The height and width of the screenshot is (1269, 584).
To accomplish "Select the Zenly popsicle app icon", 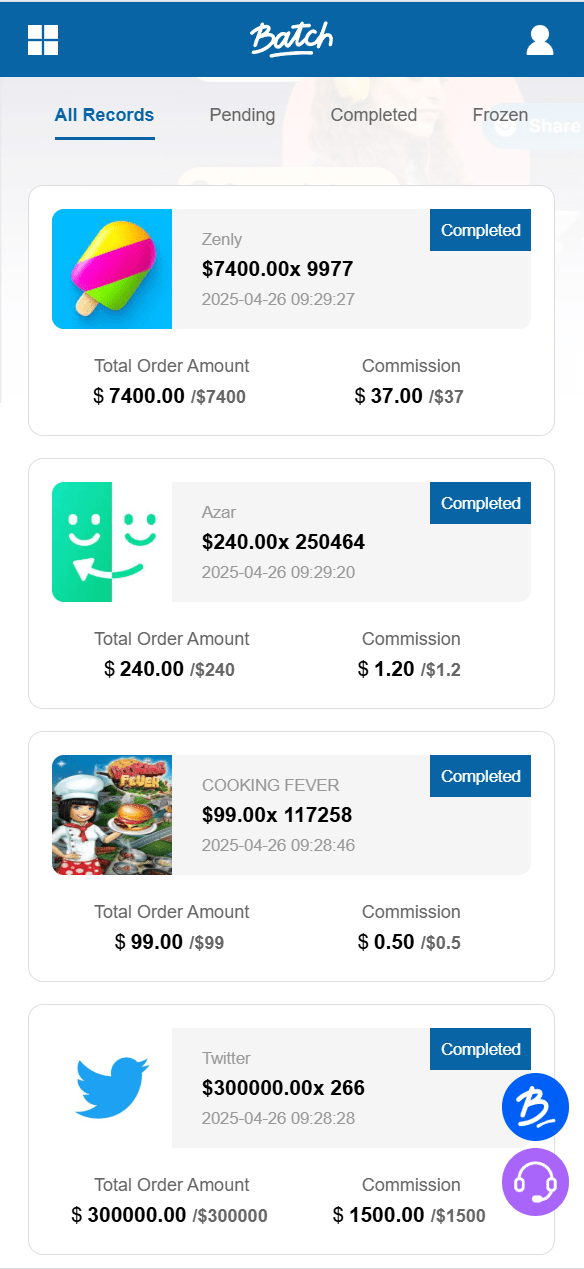I will (x=112, y=269).
